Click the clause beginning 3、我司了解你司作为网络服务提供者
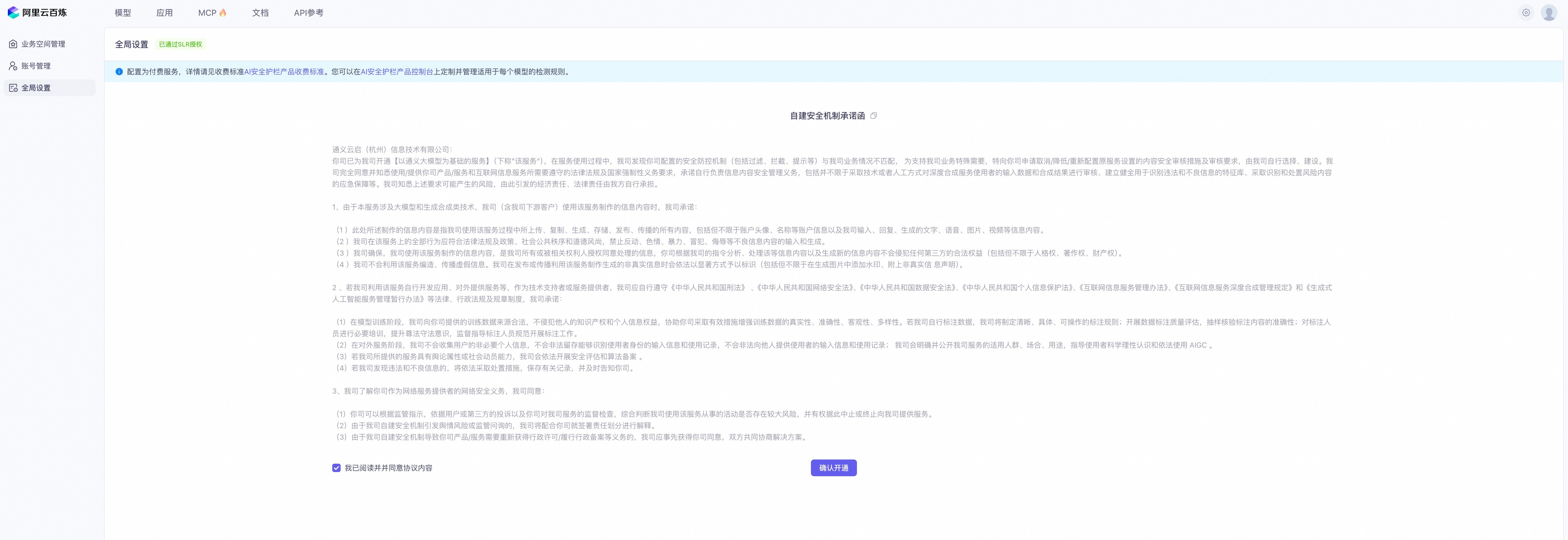Viewport: 1568px width, 540px height. (438, 392)
